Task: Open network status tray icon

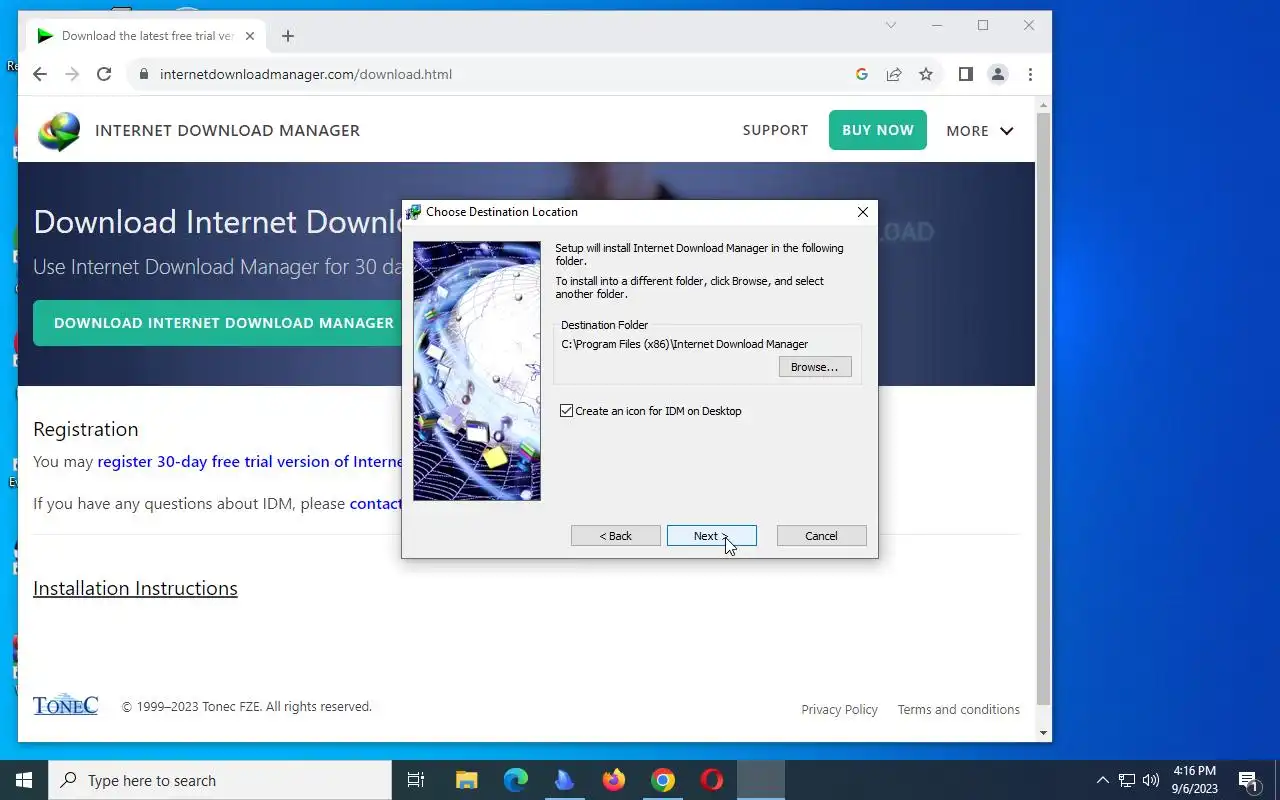Action: point(1127,780)
